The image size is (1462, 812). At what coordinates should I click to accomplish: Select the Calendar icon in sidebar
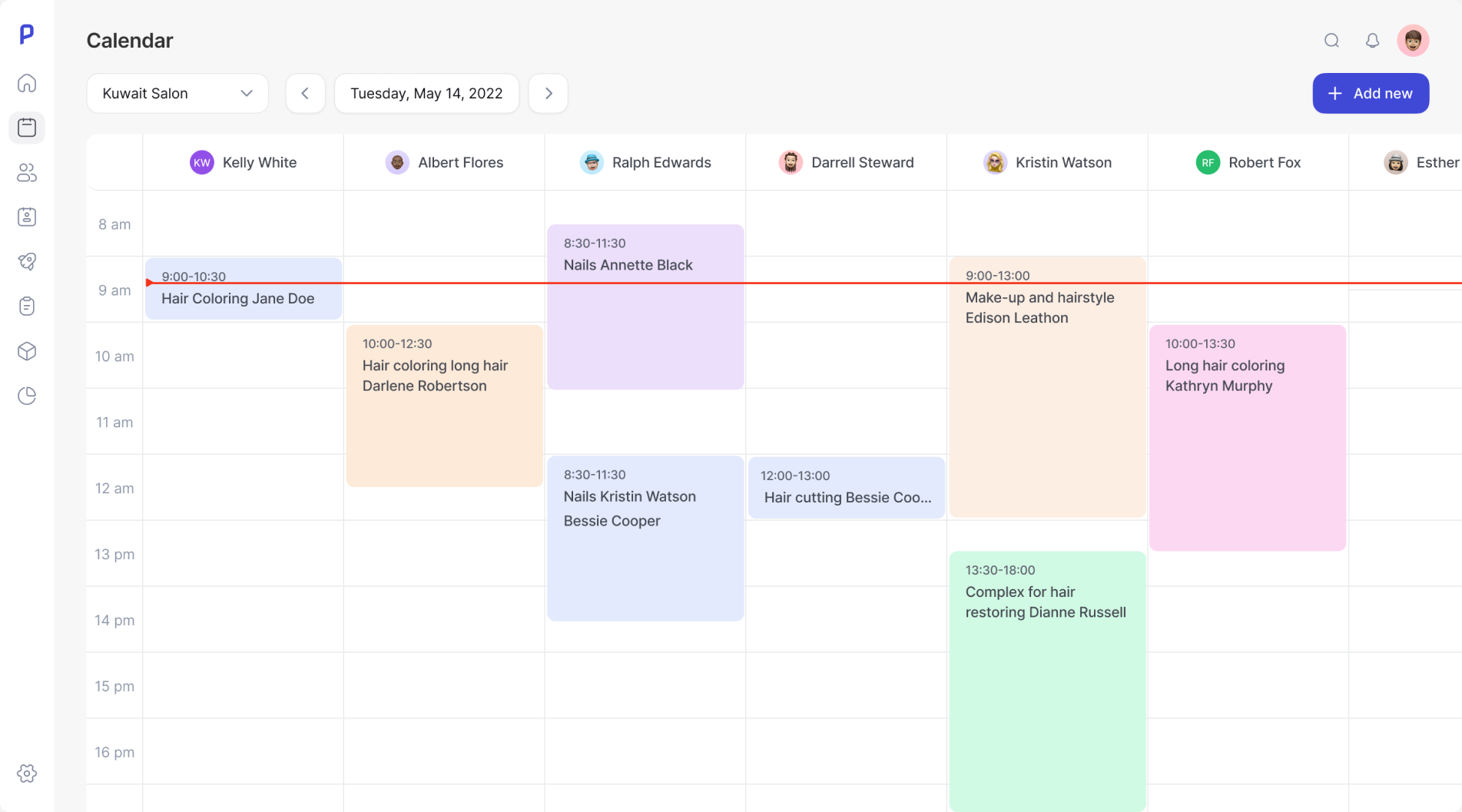point(27,128)
